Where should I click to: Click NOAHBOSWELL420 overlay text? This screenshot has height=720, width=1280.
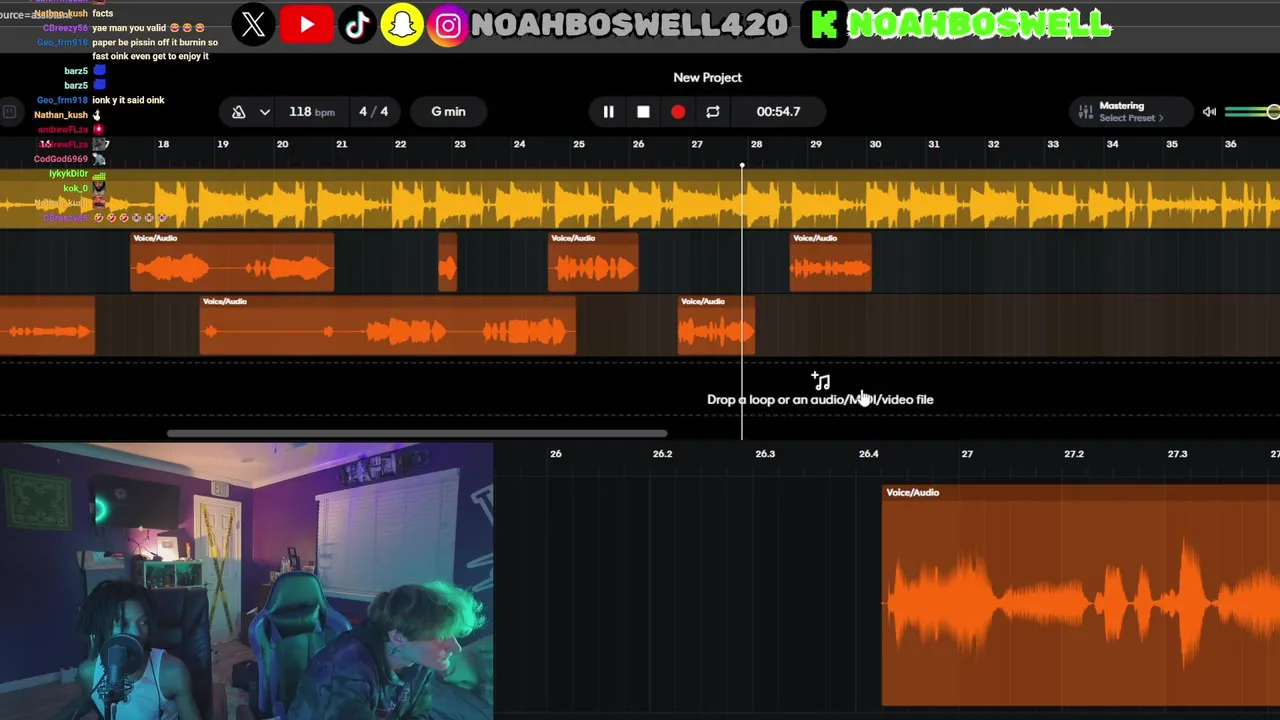point(629,26)
